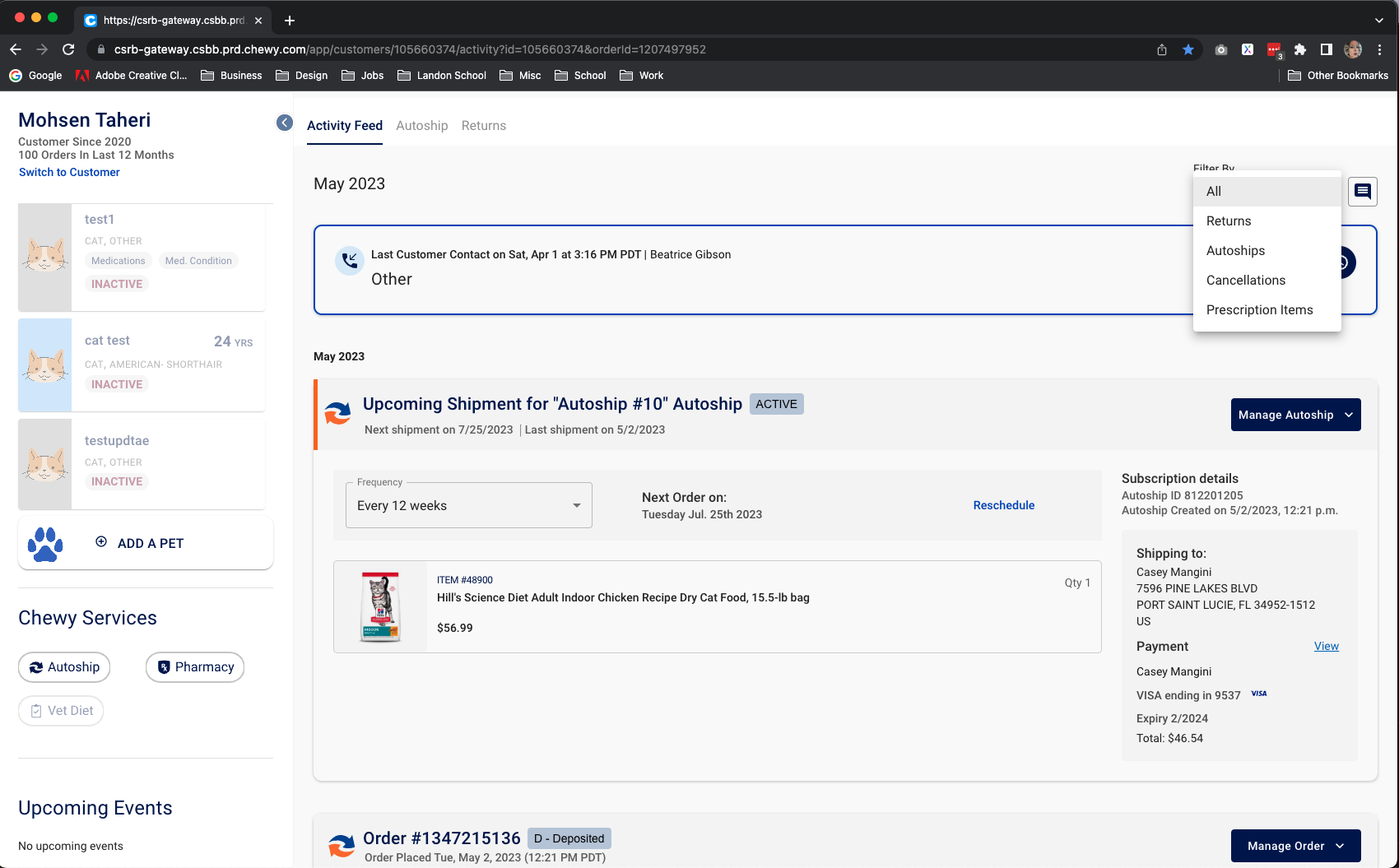The image size is (1399, 868).
Task: Open the School bookmarks folder
Action: [x=581, y=75]
